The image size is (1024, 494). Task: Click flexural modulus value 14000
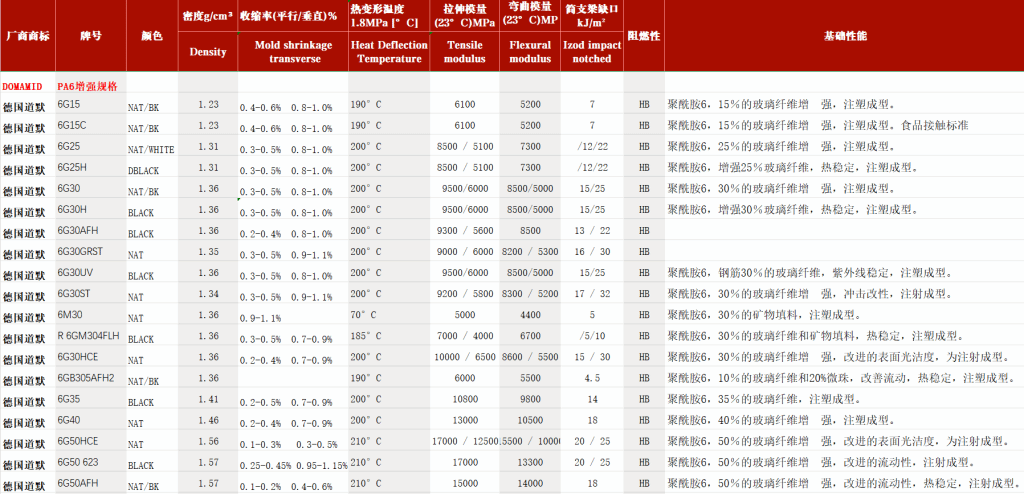pyautogui.click(x=530, y=483)
